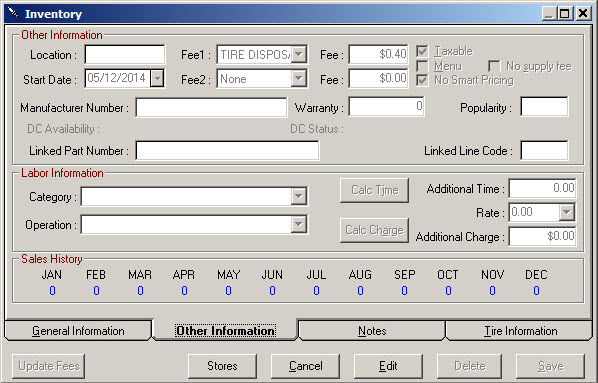Viewport: 598px width, 383px height.
Task: Toggle the No Smart Pricing checkbox
Action: [x=422, y=80]
